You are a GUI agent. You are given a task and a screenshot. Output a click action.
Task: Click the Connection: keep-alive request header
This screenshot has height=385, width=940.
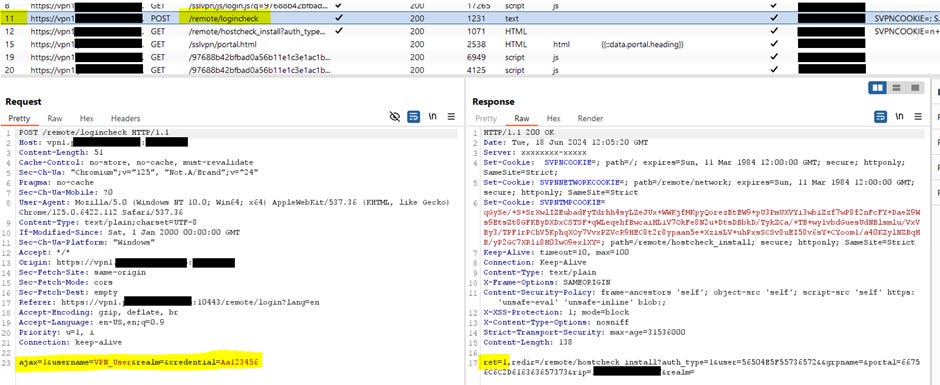click(x=70, y=342)
